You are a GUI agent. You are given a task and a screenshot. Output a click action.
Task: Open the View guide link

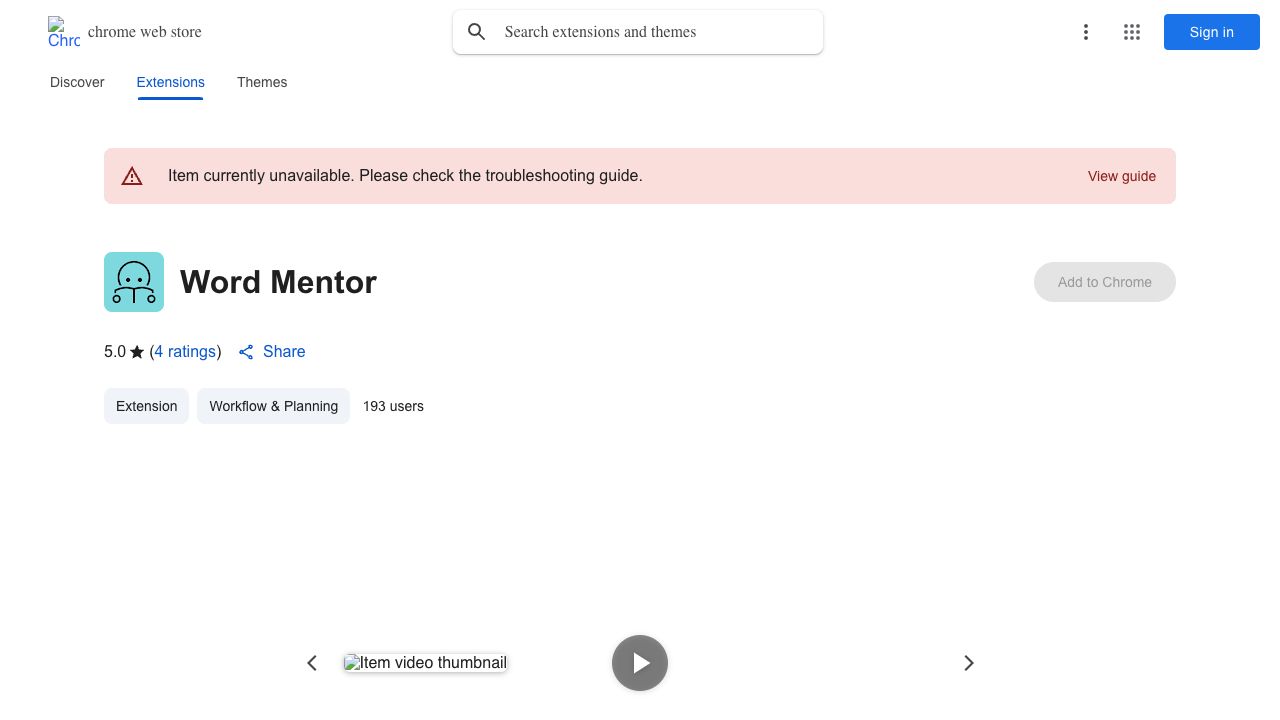pyautogui.click(x=1121, y=176)
